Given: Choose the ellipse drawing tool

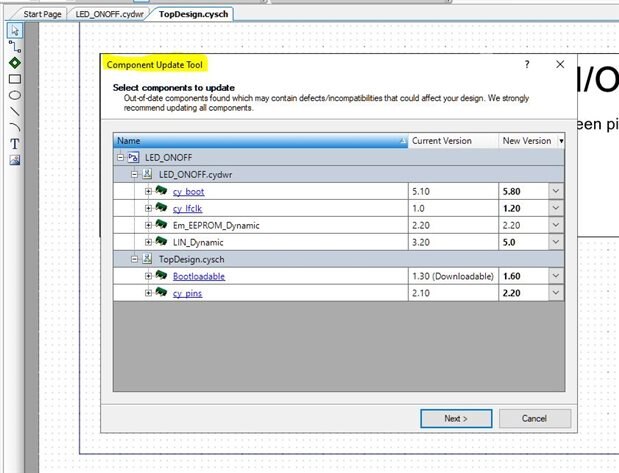Looking at the screenshot, I should [x=15, y=95].
